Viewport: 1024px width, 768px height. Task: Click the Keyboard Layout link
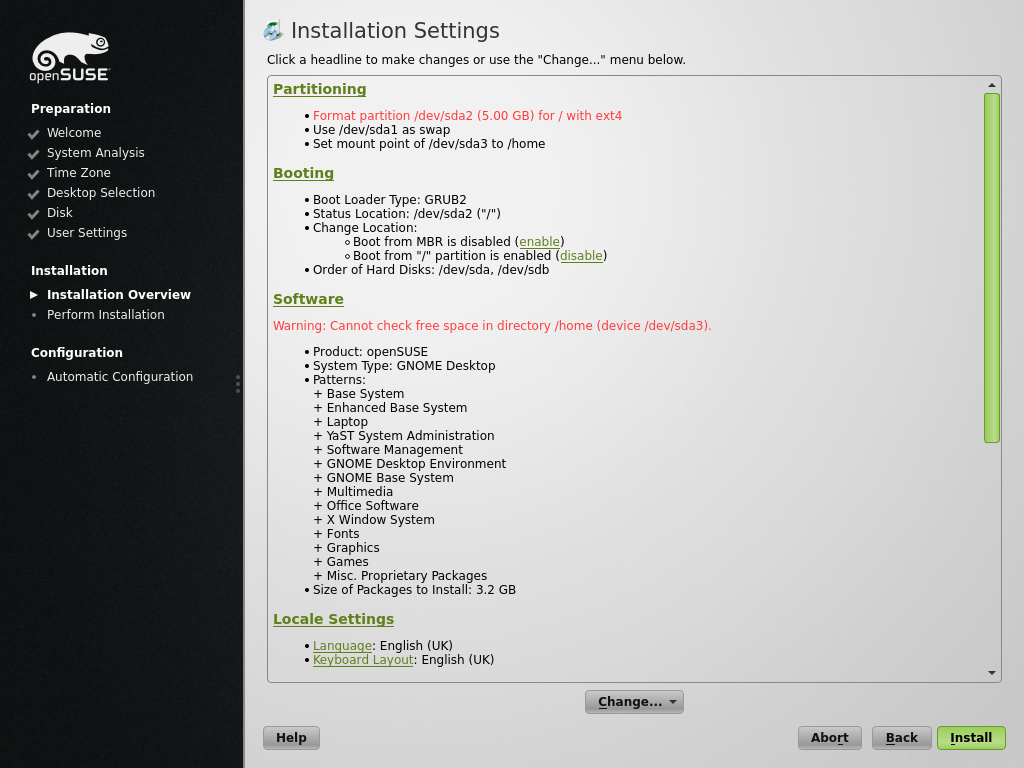click(x=363, y=660)
